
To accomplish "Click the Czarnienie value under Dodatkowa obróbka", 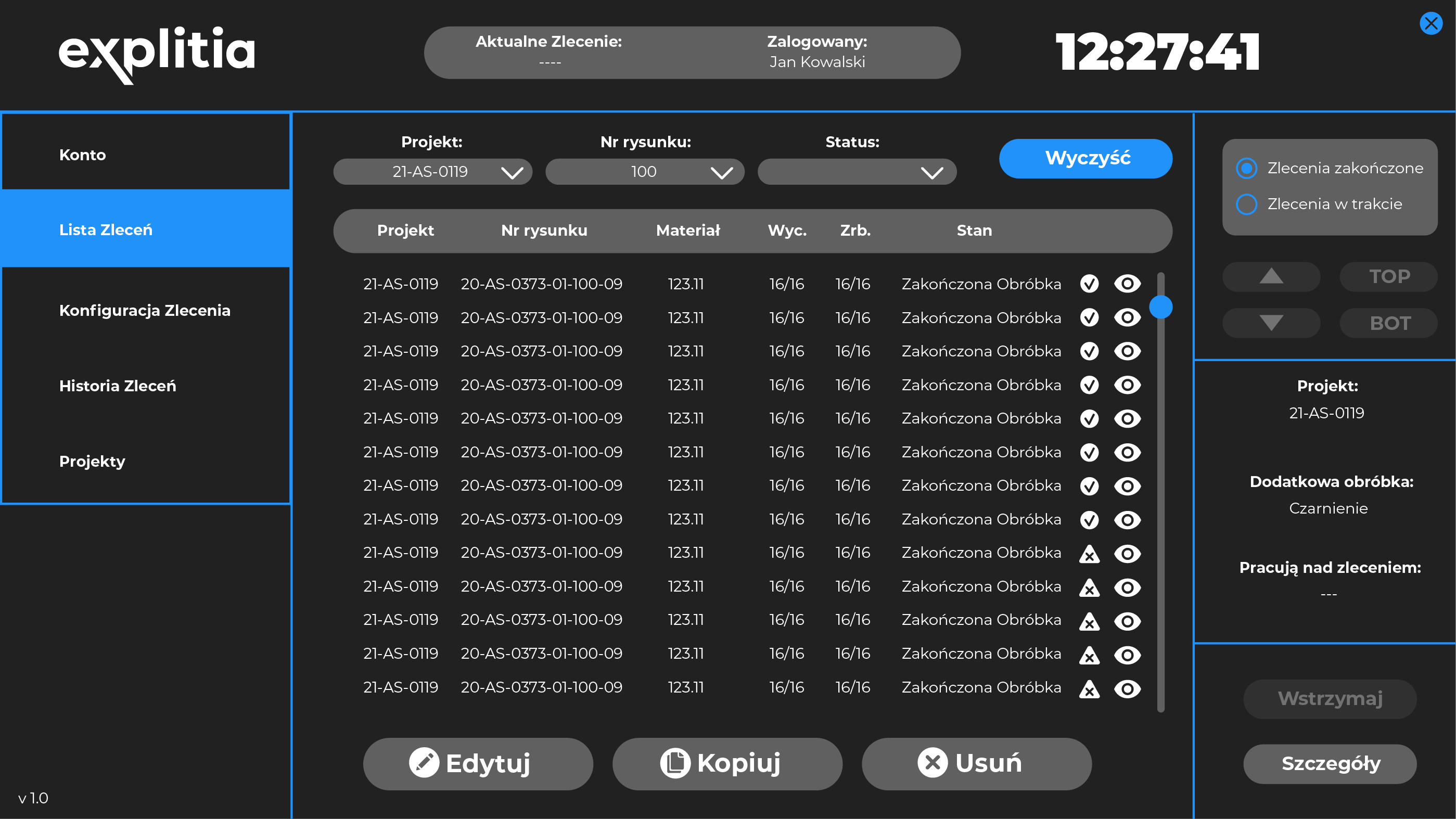I will [1327, 508].
